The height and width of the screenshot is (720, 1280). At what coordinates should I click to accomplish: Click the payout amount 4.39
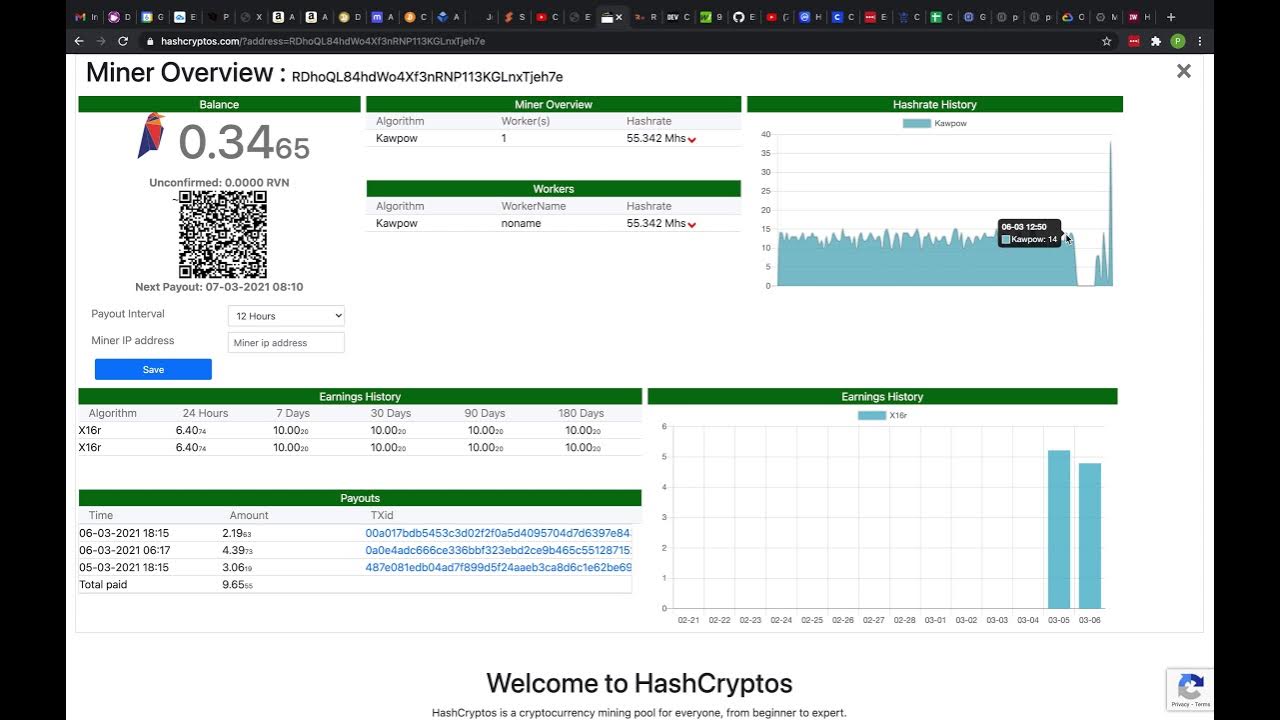(237, 551)
